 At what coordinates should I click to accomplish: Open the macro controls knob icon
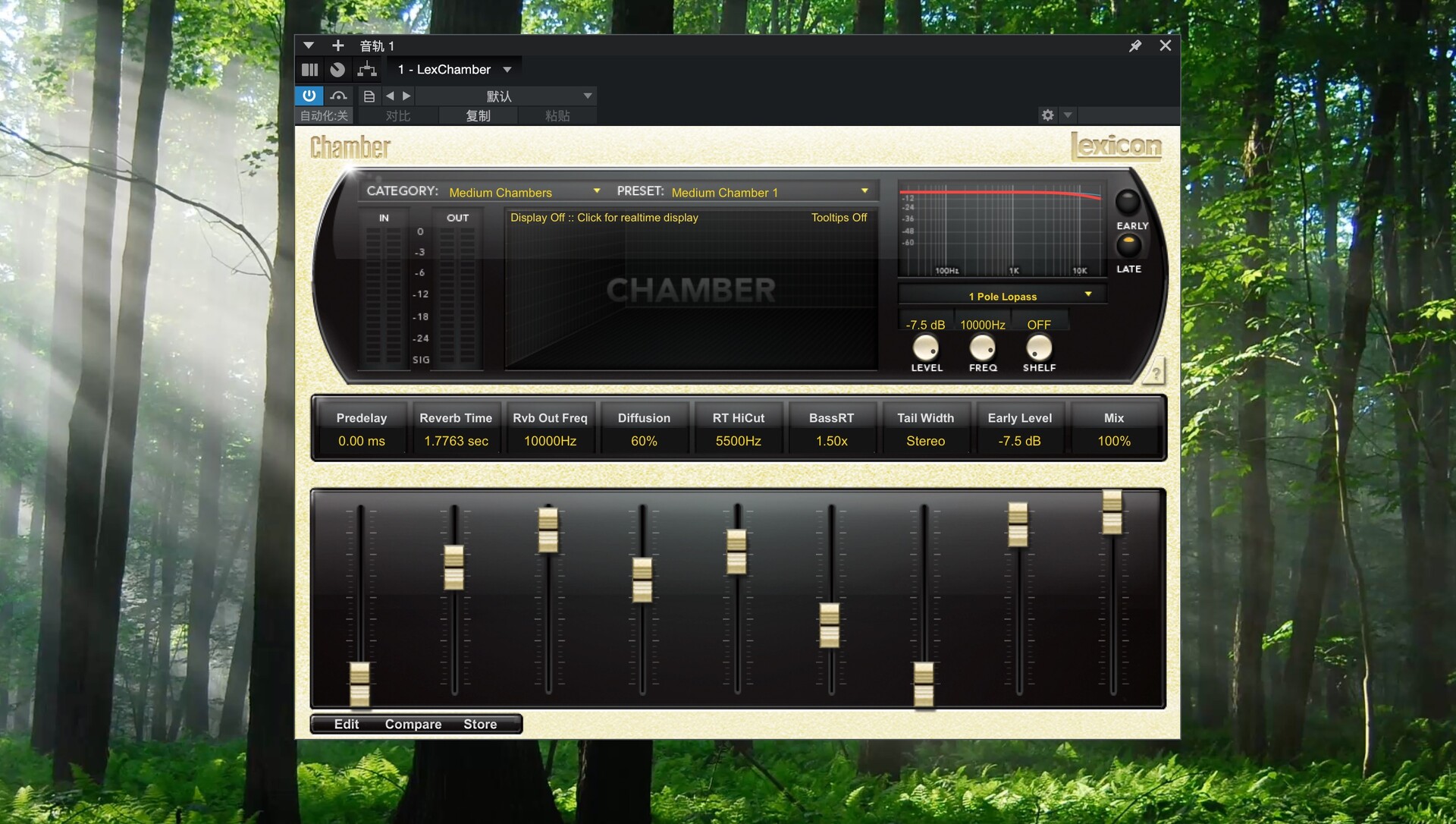(337, 70)
